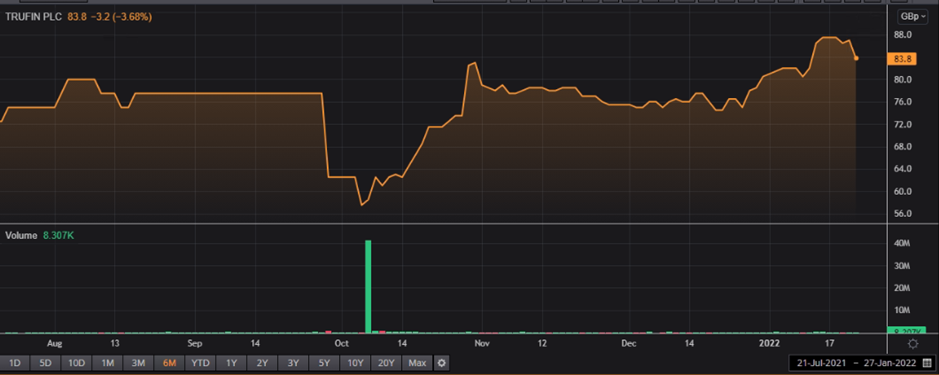Click the large October volume bar
Viewport: 939px width, 375px height.
[368, 286]
